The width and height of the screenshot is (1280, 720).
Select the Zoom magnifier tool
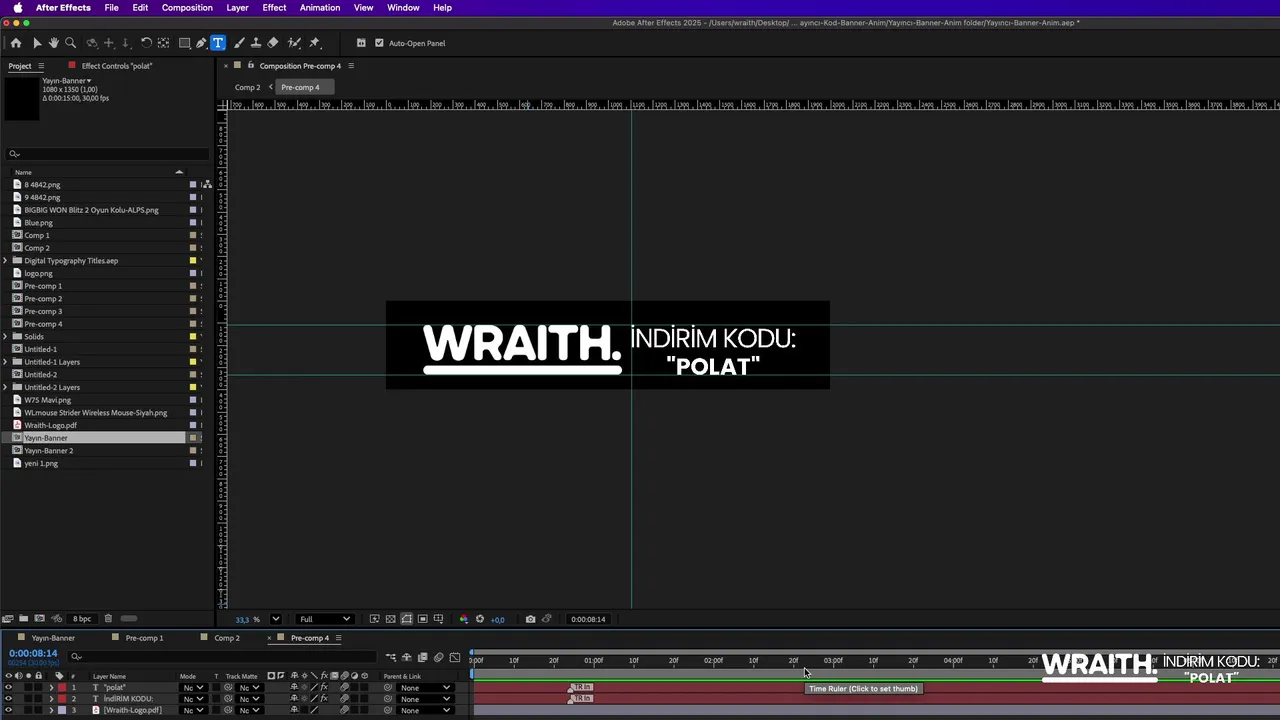(70, 43)
